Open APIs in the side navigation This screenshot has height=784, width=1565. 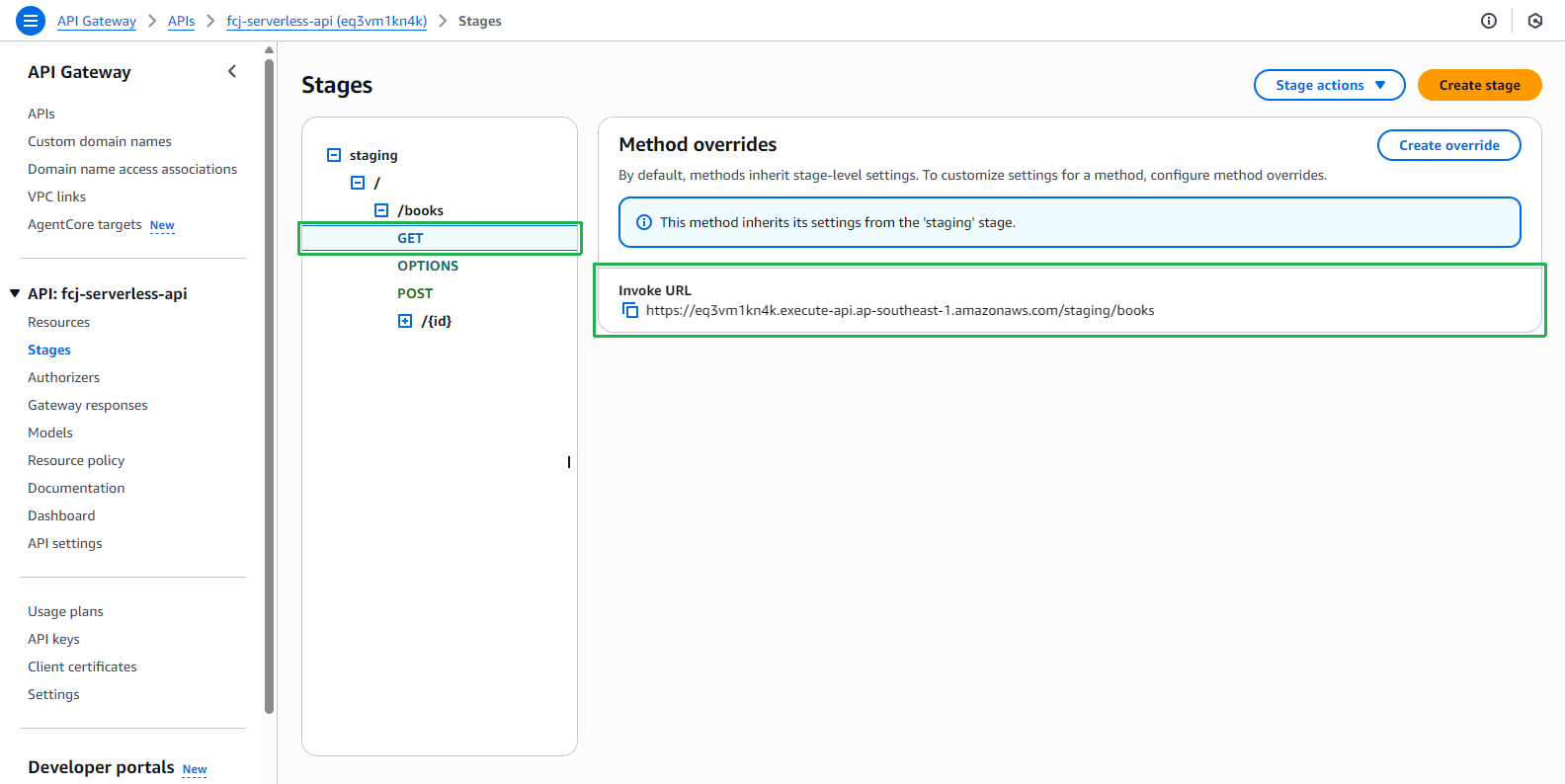41,114
